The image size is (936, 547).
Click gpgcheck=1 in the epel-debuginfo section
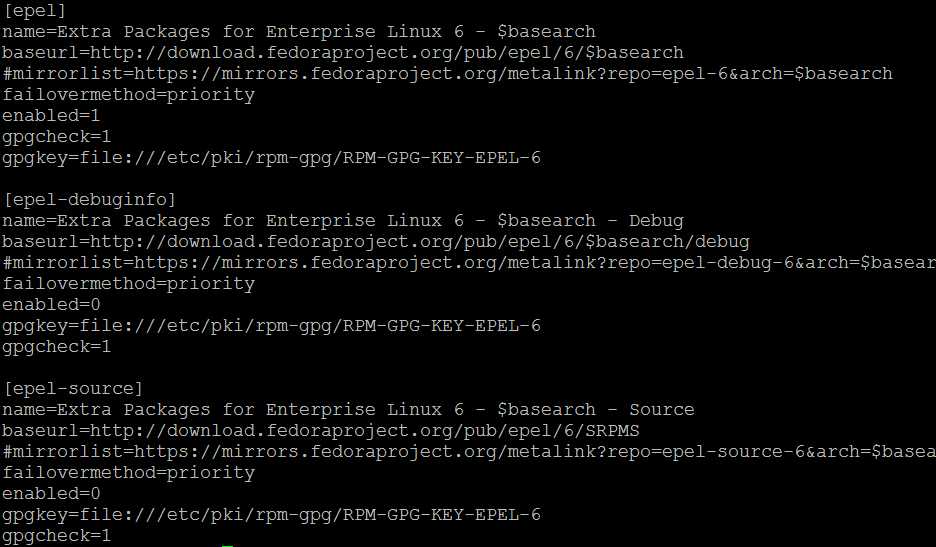[x=56, y=346]
